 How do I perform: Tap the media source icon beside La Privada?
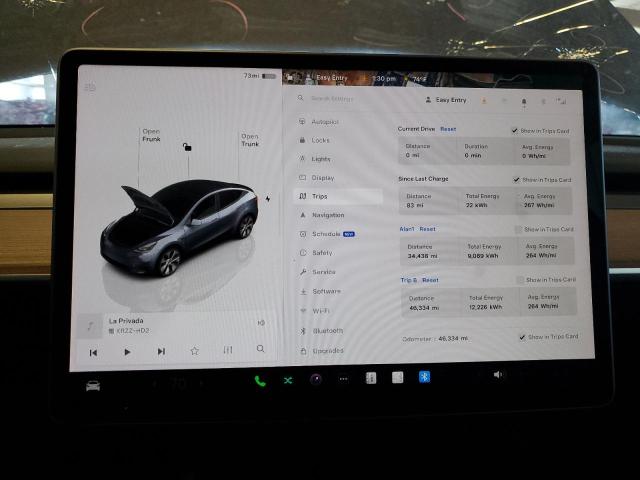tap(261, 323)
